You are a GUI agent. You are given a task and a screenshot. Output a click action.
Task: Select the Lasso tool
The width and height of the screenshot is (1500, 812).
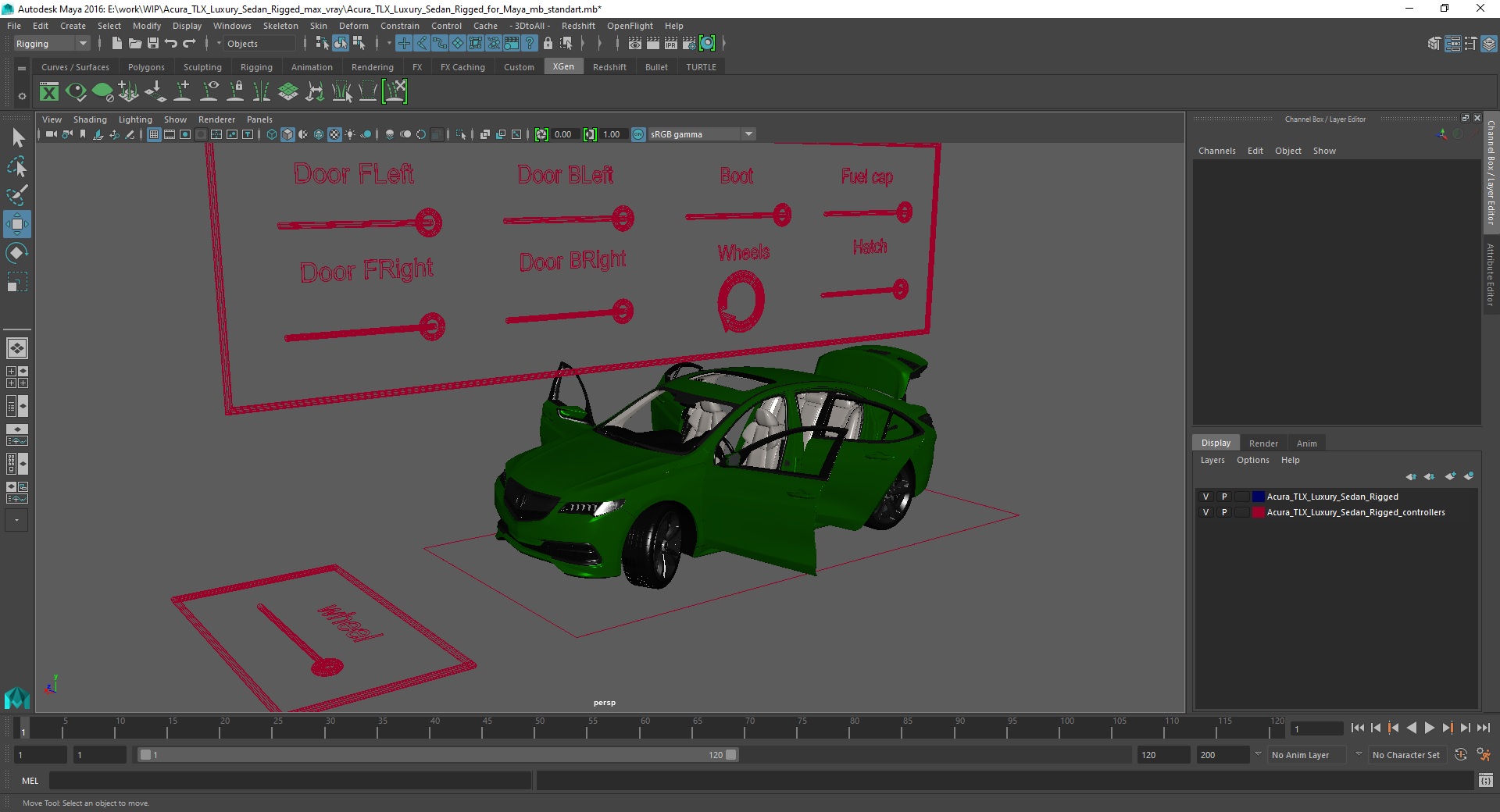click(17, 167)
